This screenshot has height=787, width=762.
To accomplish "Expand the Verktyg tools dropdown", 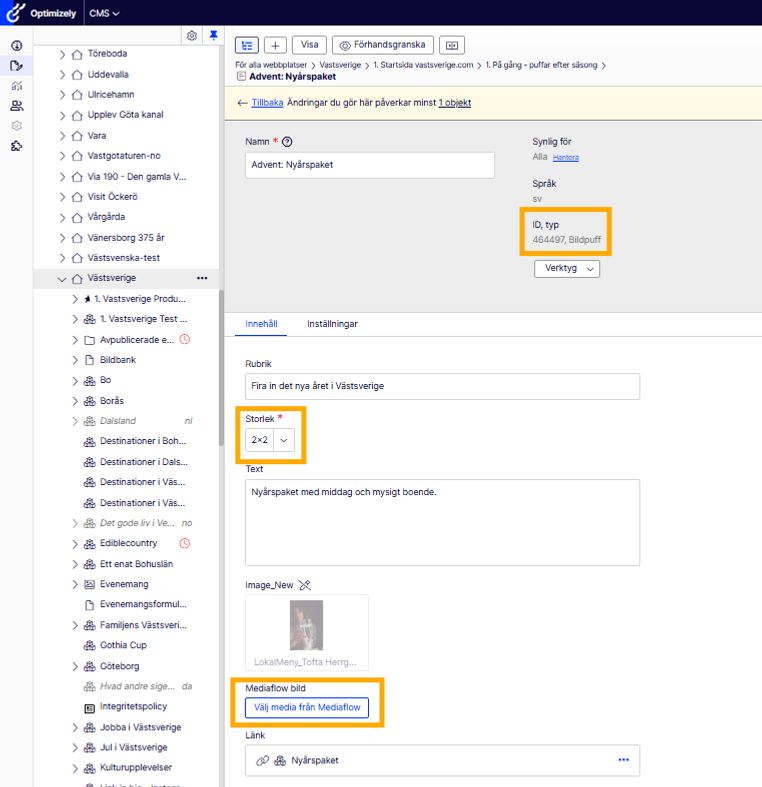I will (567, 269).
